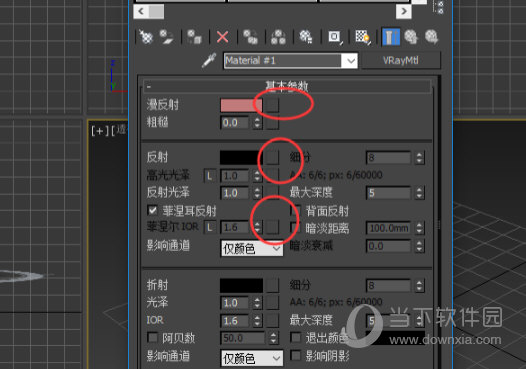Image resolution: width=526 pixels, height=369 pixels.
Task: Enable the 阿贝数 checkbox
Action: click(x=153, y=337)
